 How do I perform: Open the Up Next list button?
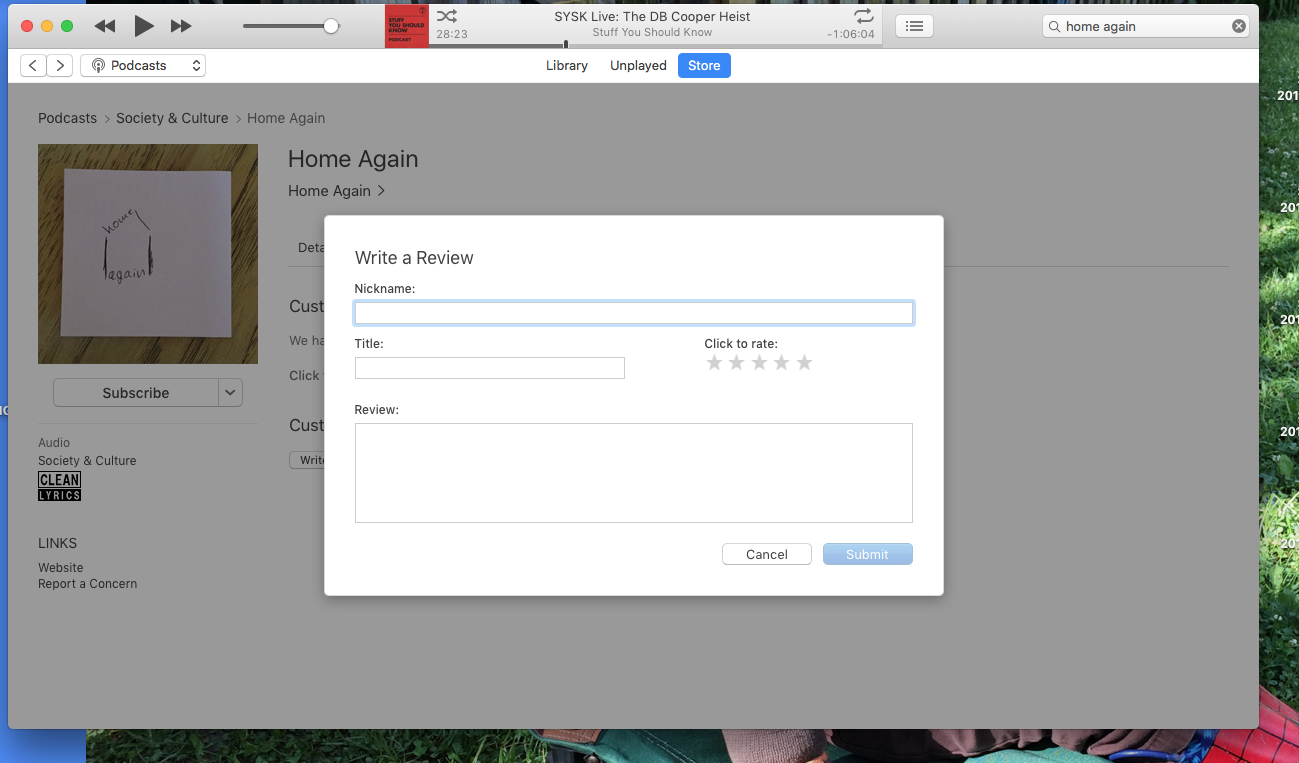point(914,26)
